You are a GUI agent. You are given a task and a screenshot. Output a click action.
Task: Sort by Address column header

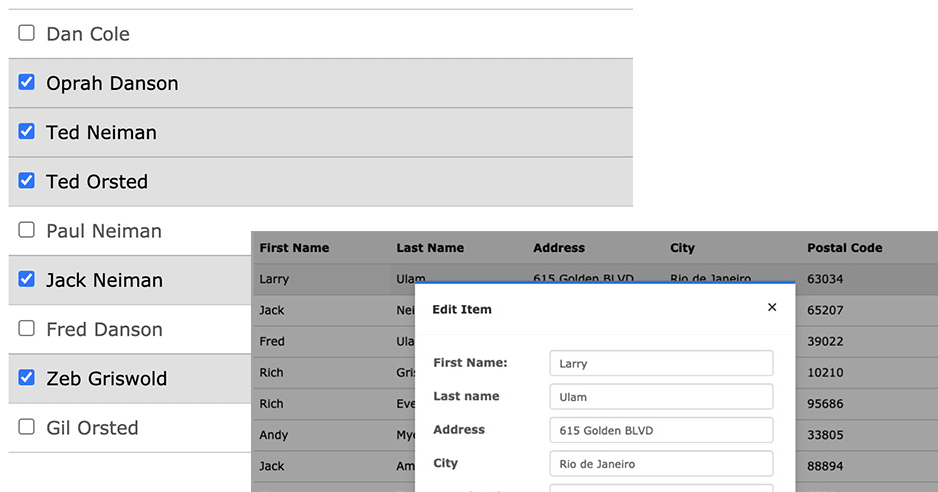point(559,248)
